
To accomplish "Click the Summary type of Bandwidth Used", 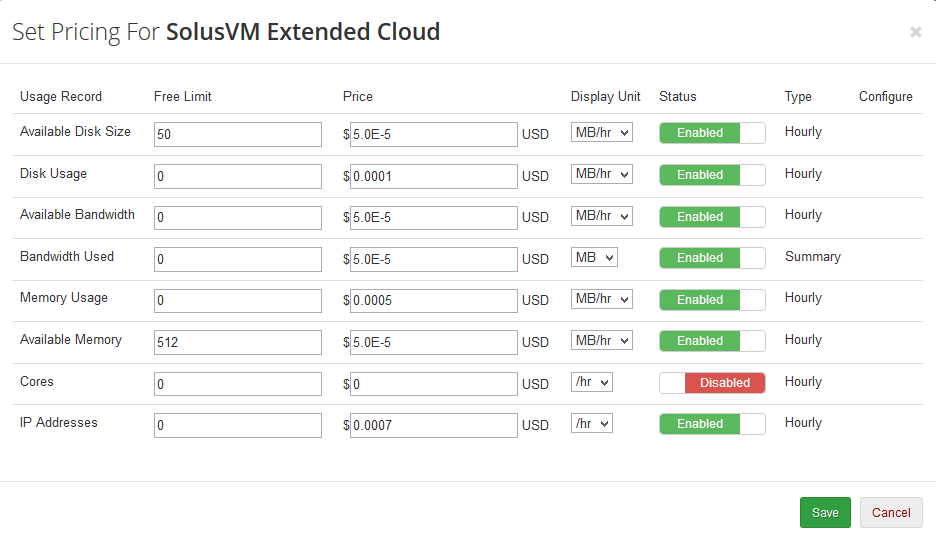I will pyautogui.click(x=812, y=257).
